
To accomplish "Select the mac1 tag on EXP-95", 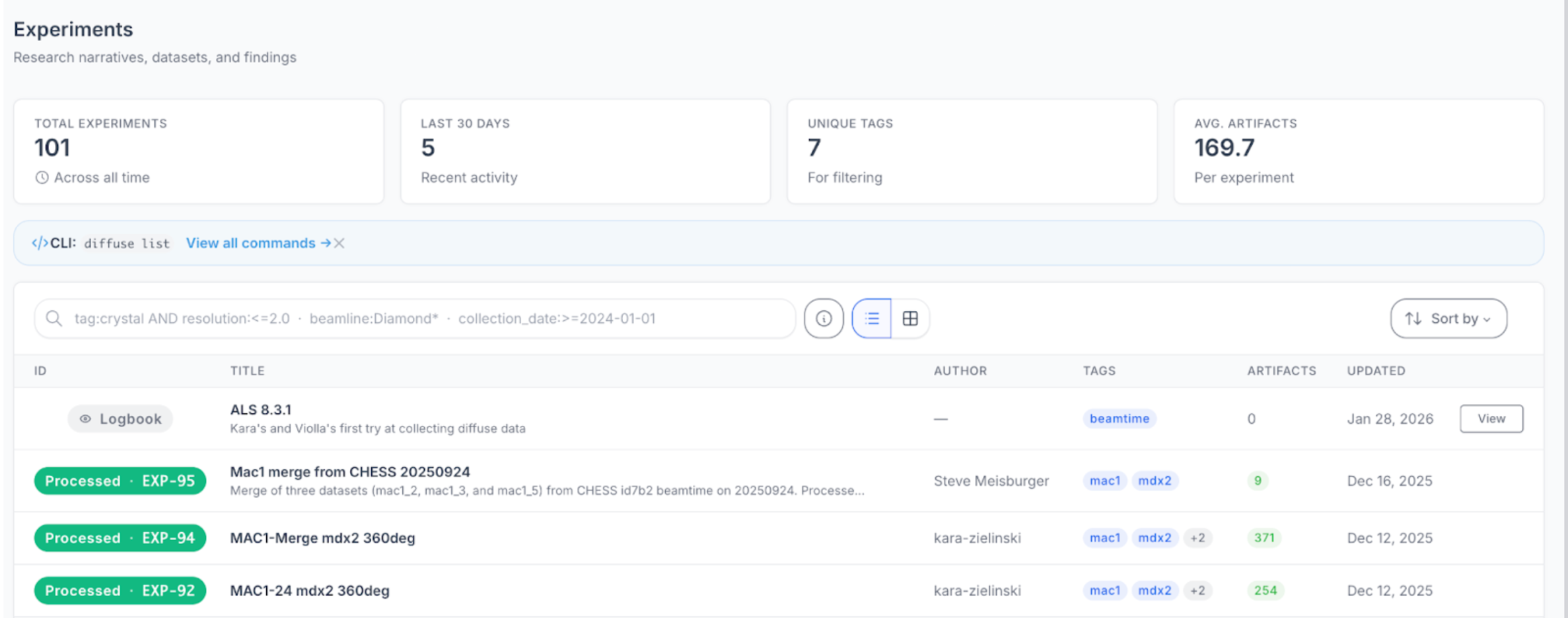I will coord(1104,481).
